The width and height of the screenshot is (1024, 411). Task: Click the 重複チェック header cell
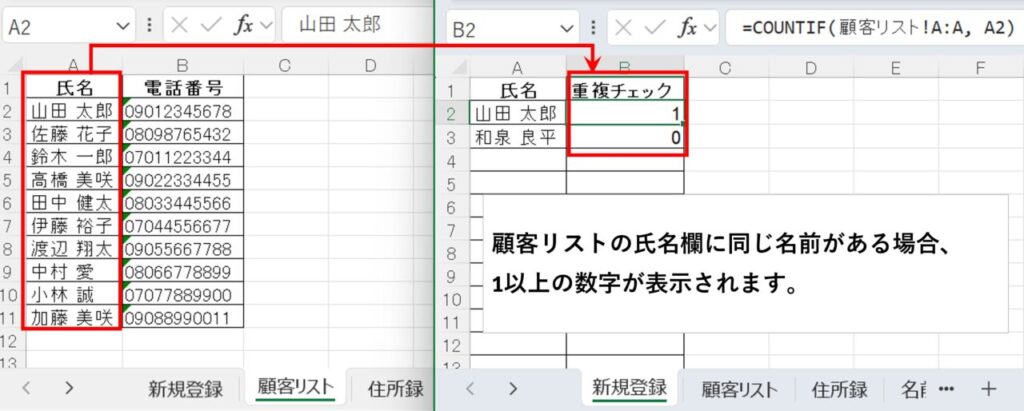coord(626,90)
